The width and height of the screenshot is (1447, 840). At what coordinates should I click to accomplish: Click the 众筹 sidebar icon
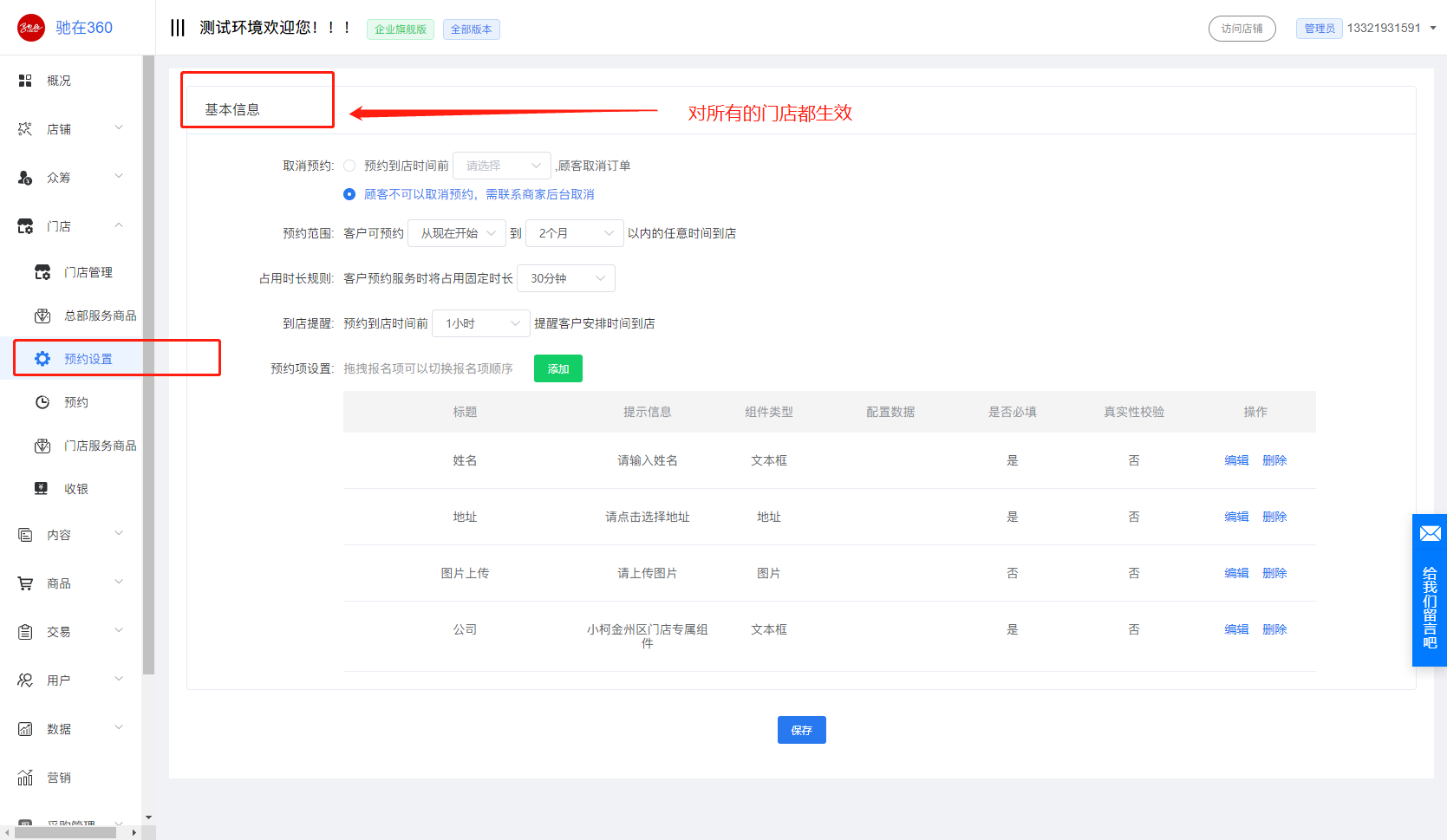click(x=25, y=178)
